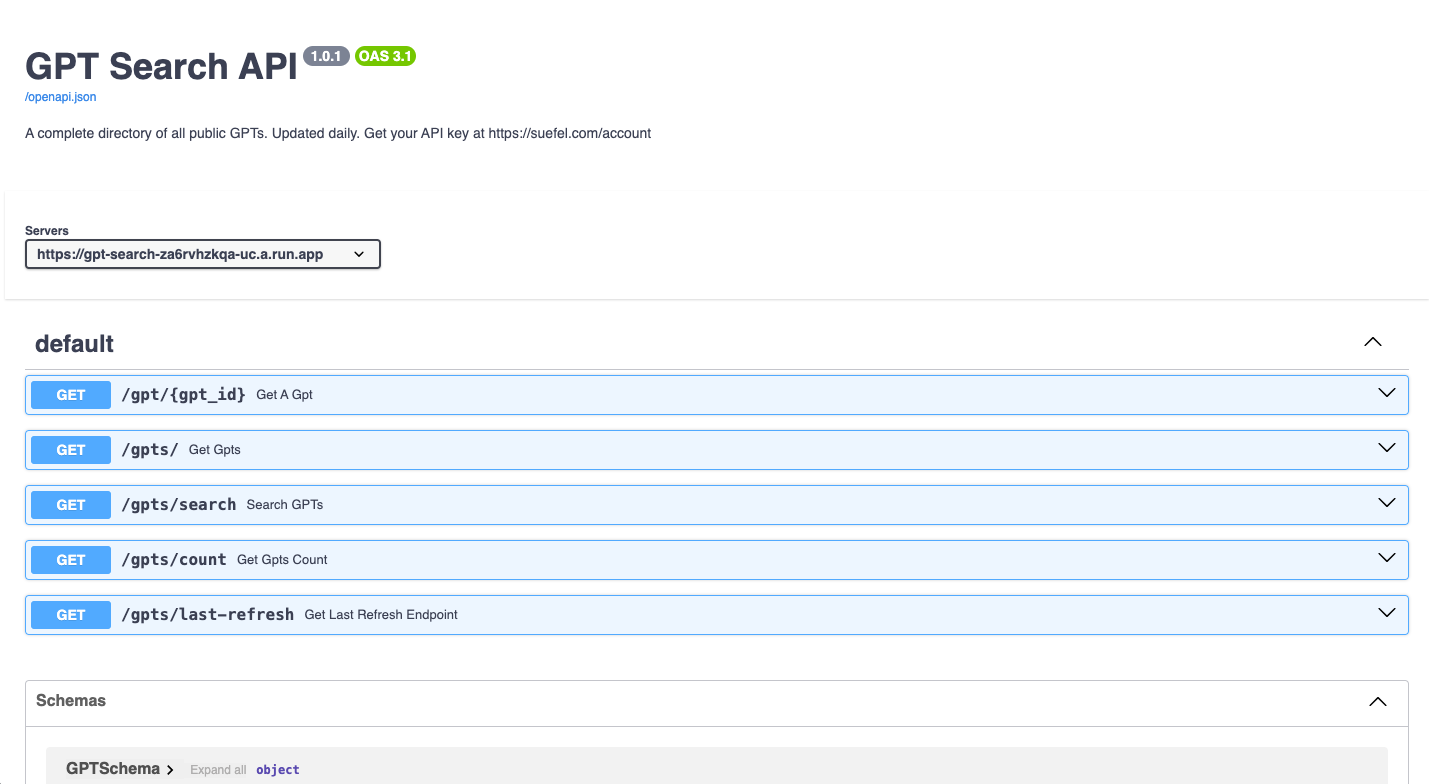Click the GPTSchema name
1429x784 pixels.
pos(113,769)
